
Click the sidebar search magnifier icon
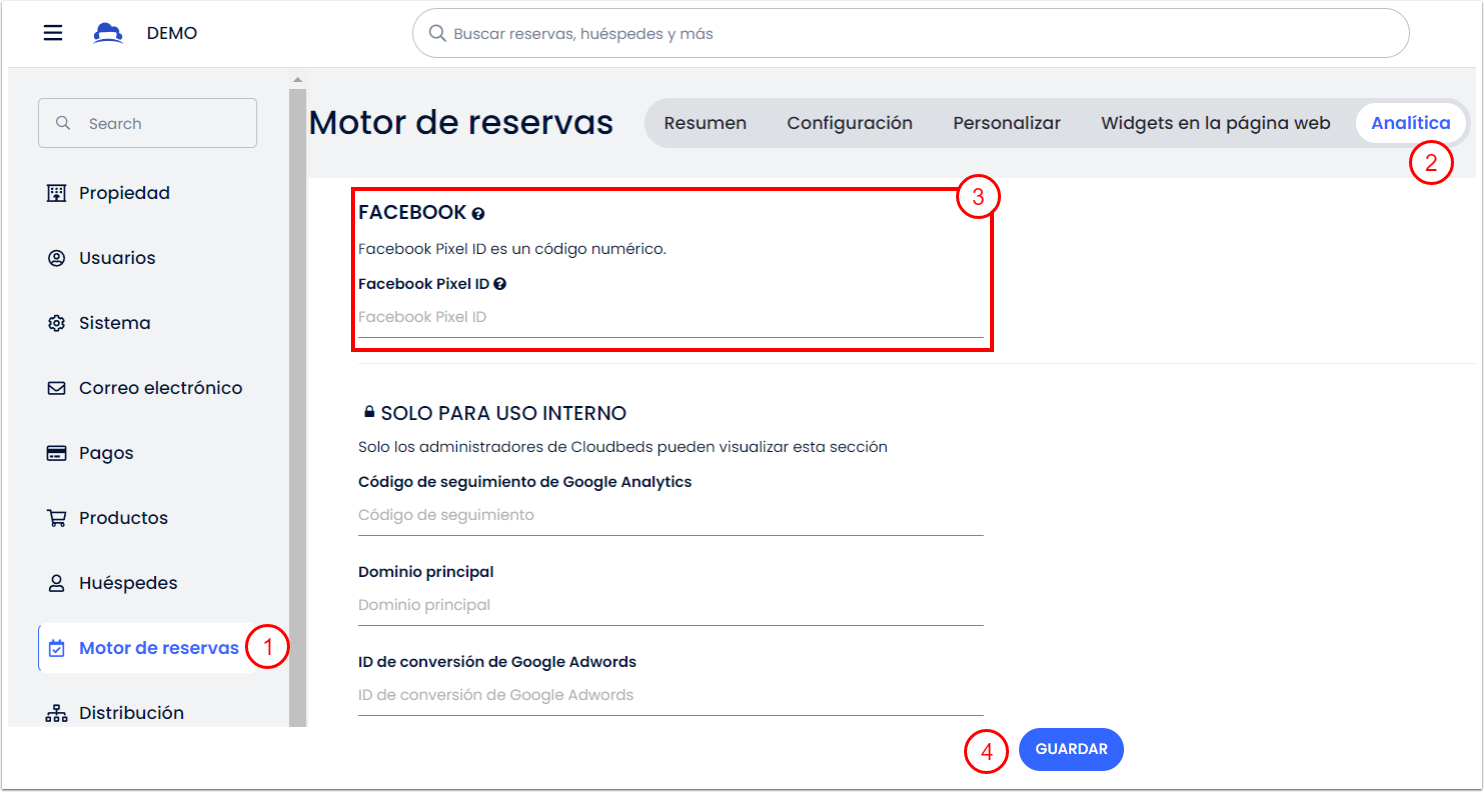tap(63, 123)
